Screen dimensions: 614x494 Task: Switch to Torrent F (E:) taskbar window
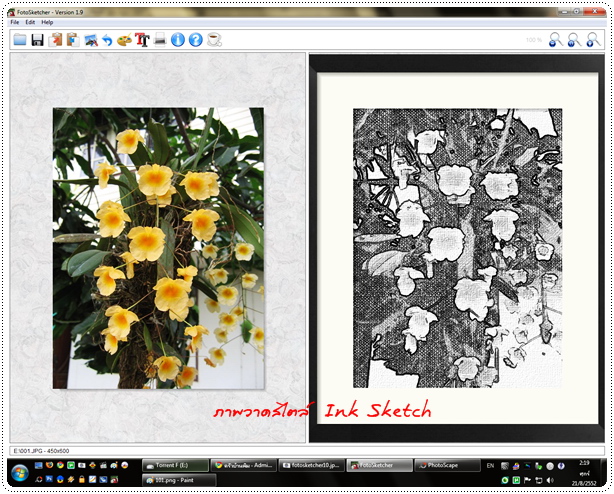point(175,465)
